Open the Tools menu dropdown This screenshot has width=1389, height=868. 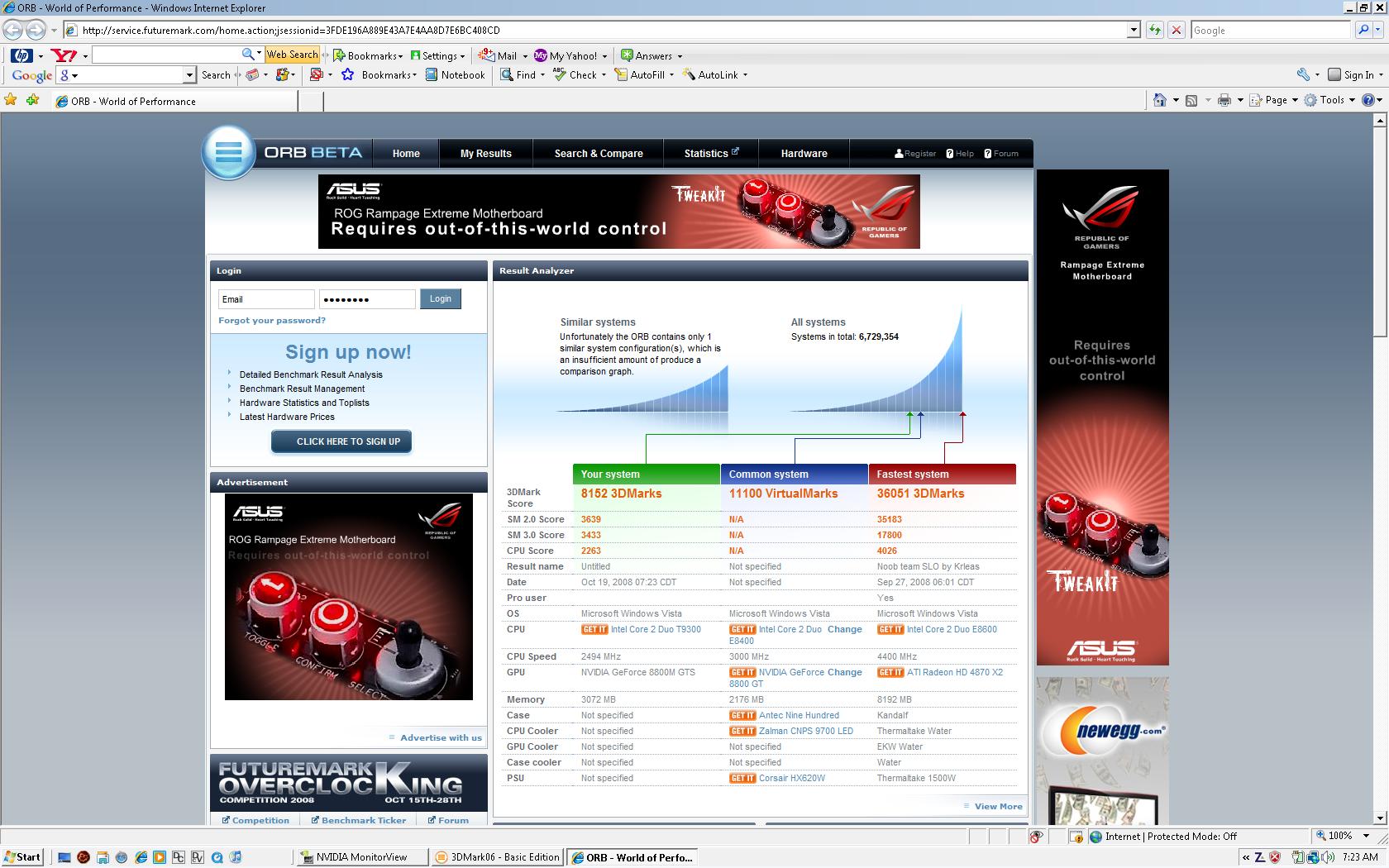pos(1329,100)
